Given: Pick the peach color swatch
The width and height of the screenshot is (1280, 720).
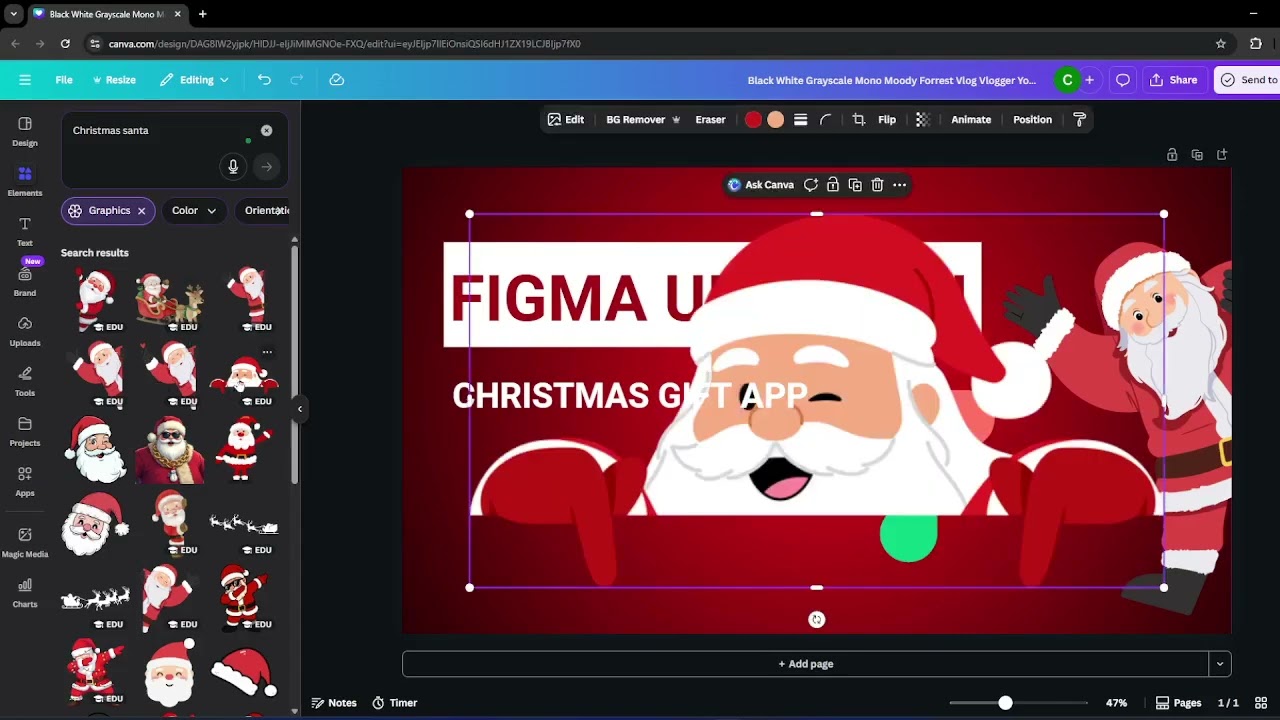Looking at the screenshot, I should coord(776,120).
